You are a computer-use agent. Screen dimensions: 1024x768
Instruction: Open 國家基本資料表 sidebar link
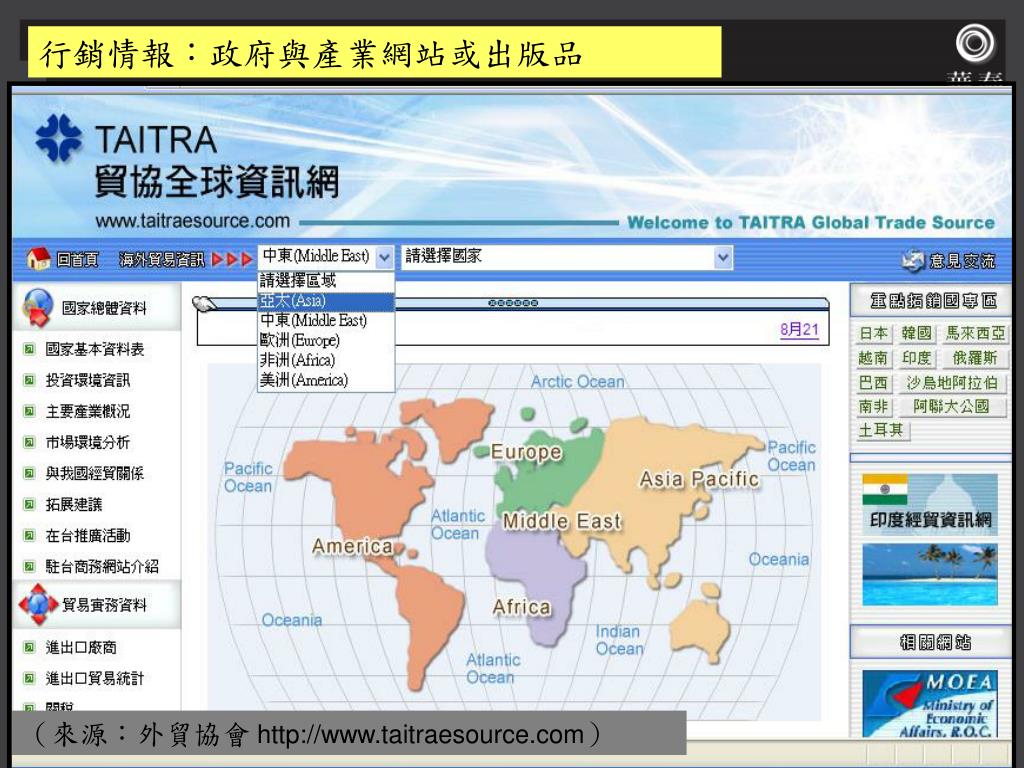95,349
